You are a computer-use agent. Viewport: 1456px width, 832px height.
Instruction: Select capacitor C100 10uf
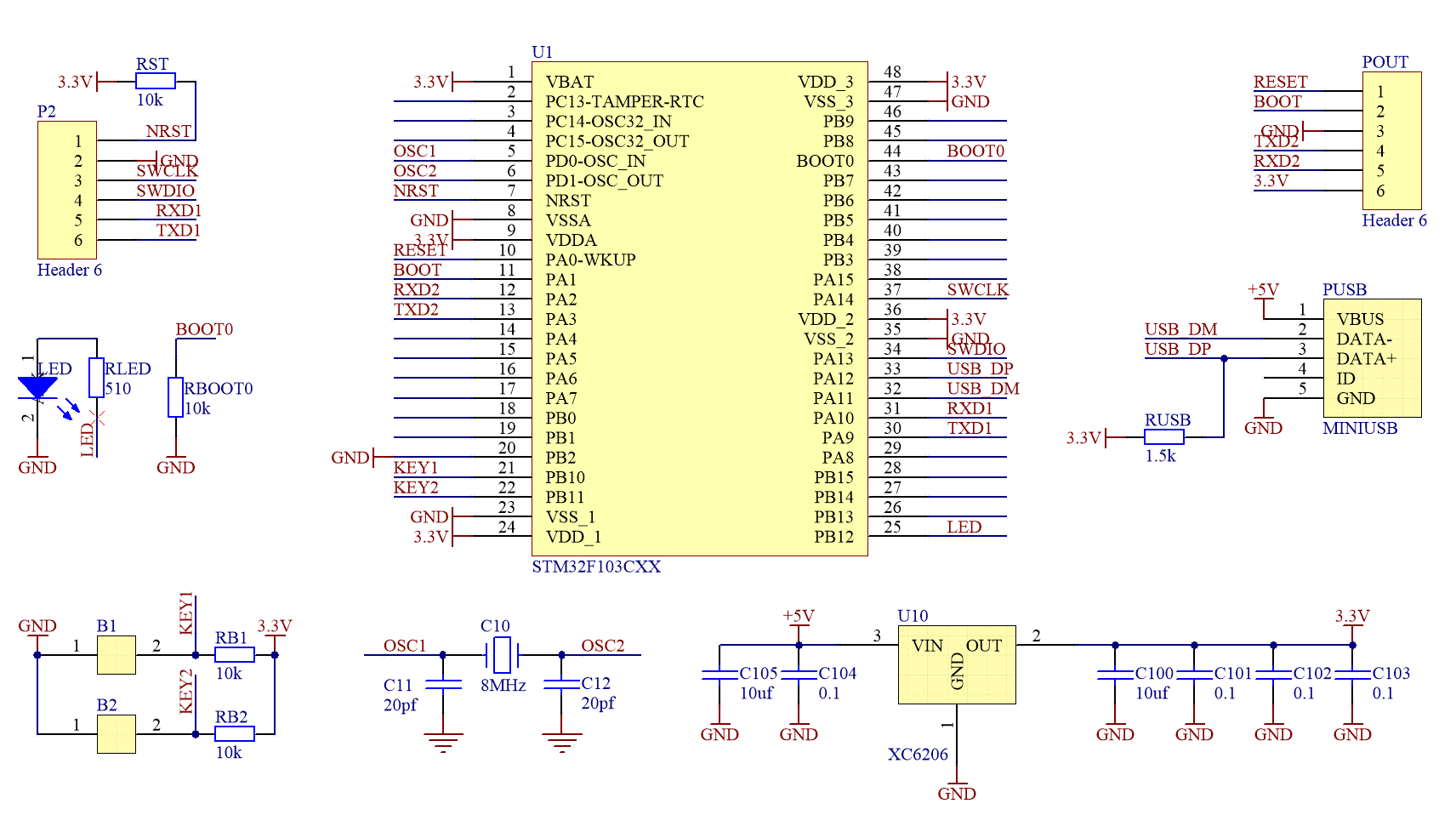point(1115,675)
